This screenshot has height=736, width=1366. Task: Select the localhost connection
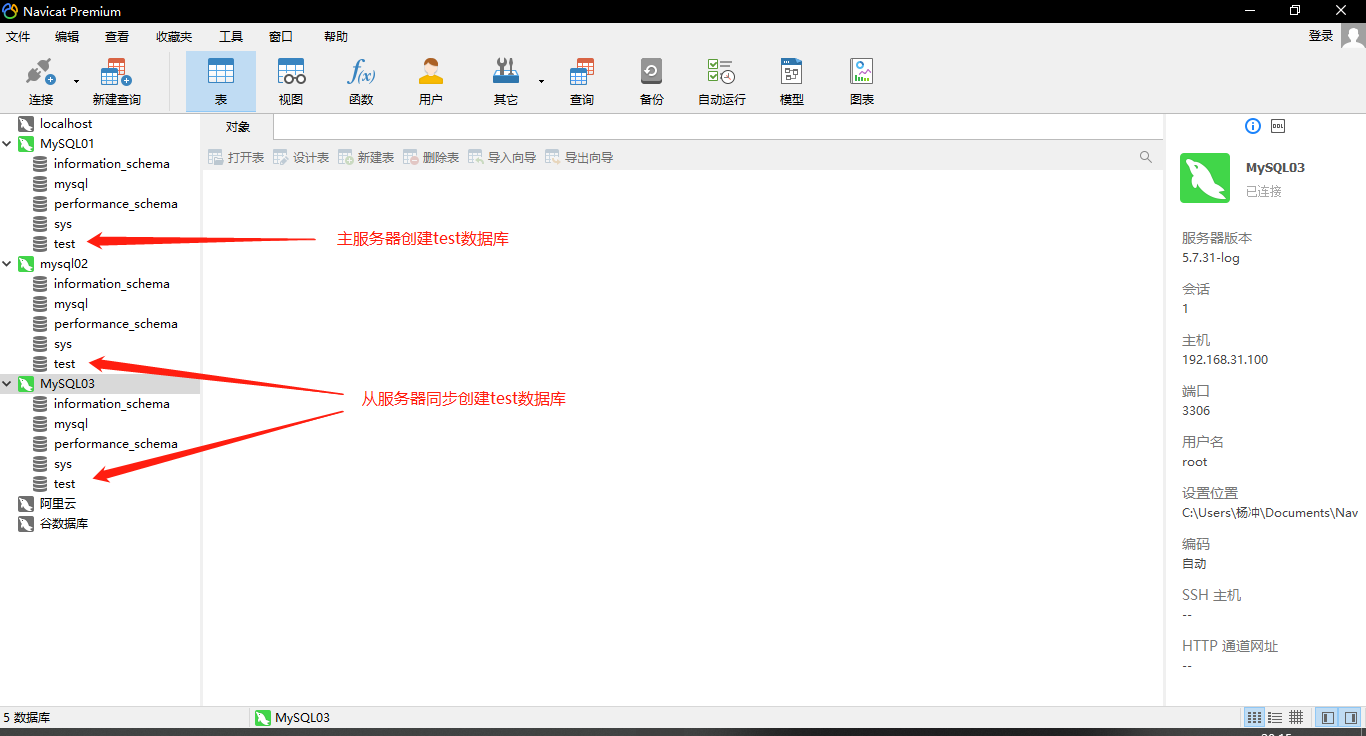click(66, 124)
